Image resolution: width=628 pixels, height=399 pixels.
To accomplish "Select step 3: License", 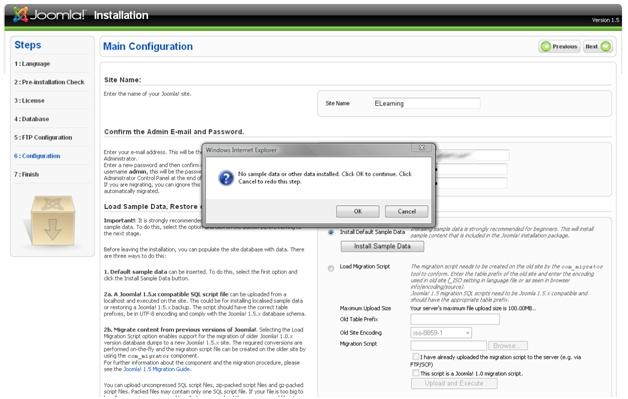I will (29, 101).
